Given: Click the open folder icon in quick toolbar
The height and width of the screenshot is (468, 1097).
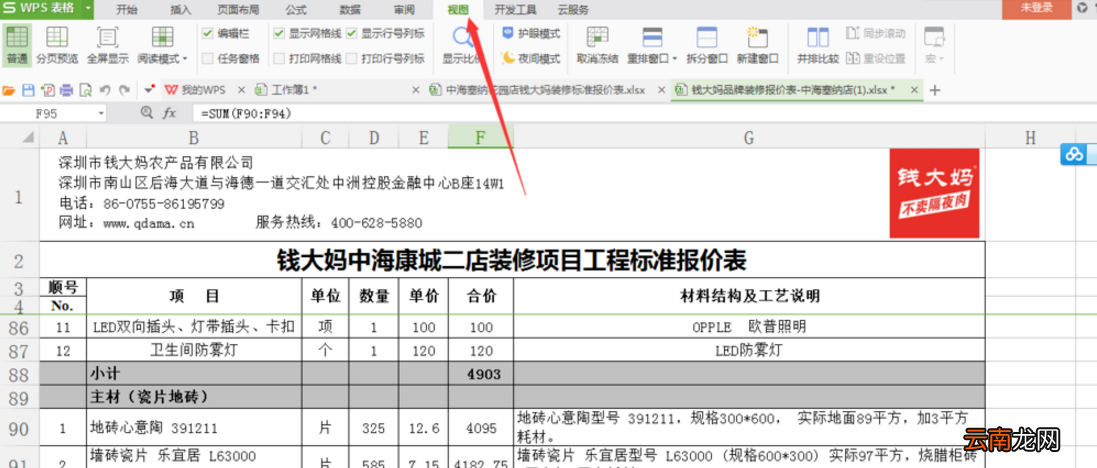Looking at the screenshot, I should coord(9,90).
